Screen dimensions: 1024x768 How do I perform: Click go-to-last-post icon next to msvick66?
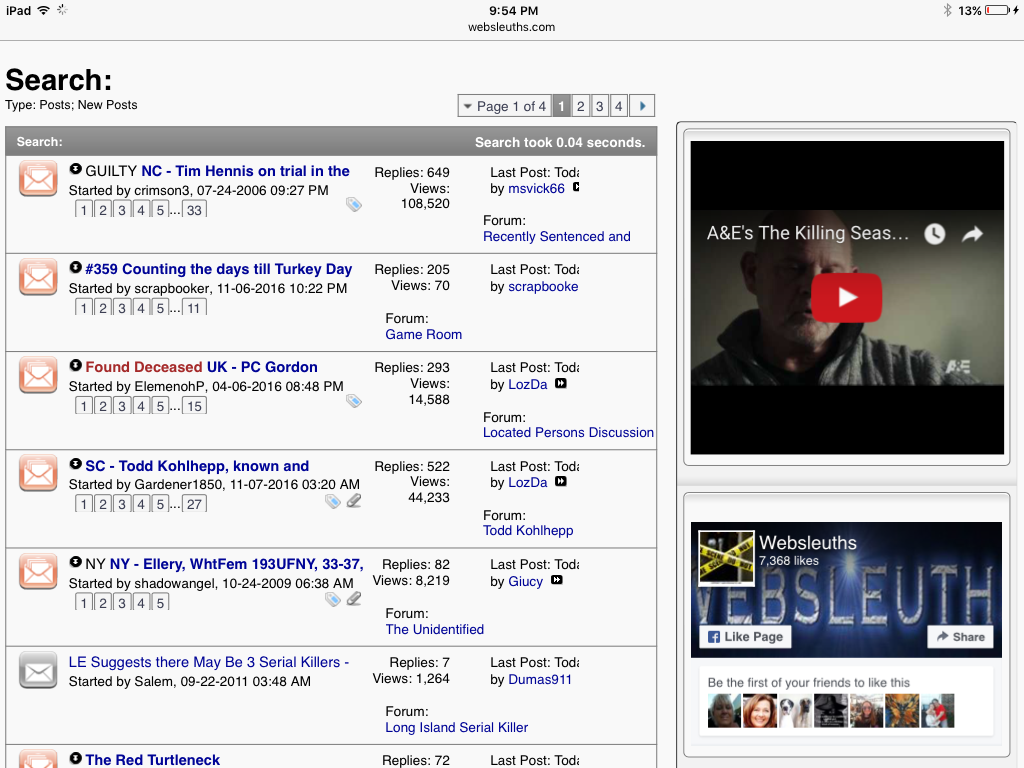(x=576, y=188)
